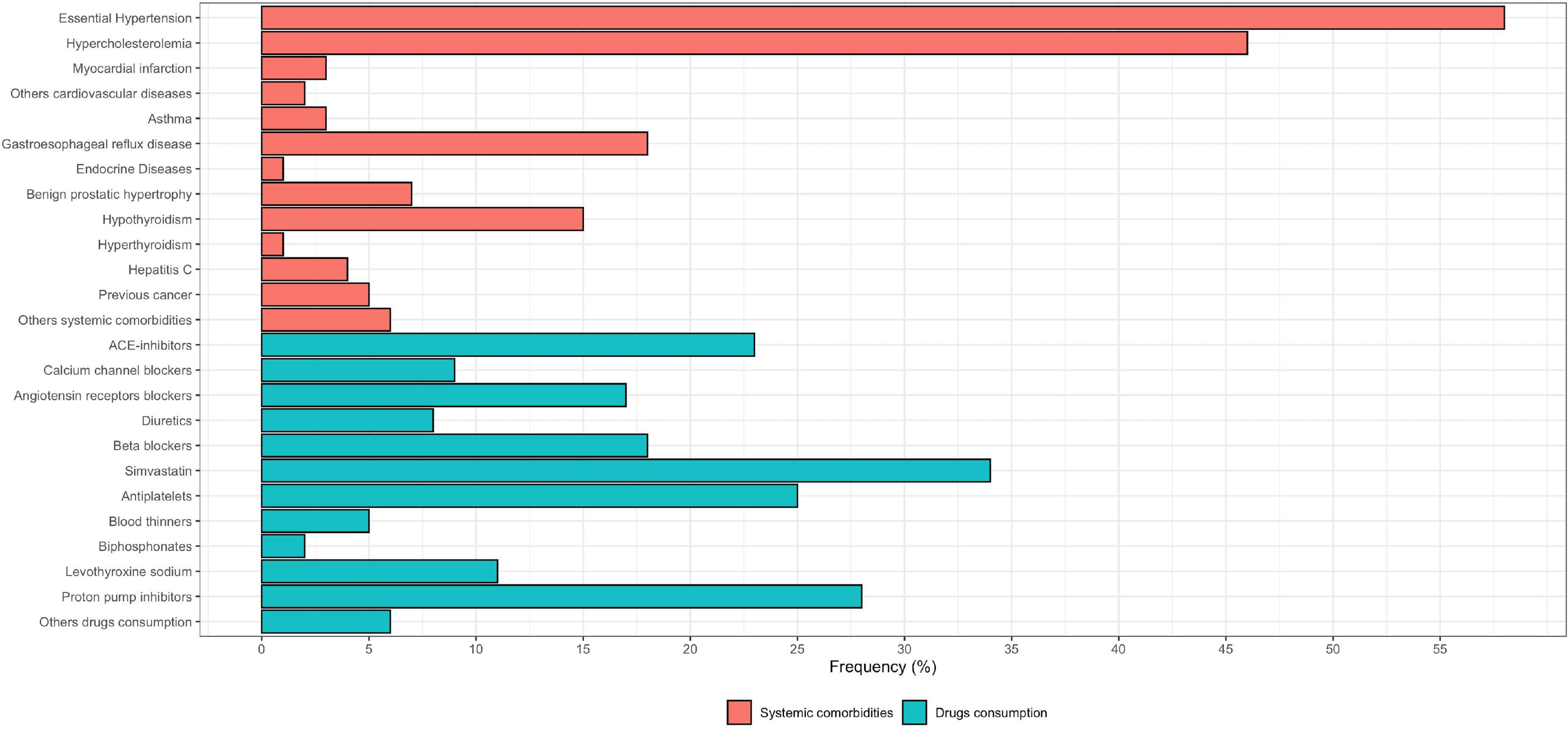This screenshot has height=729, width=1568.
Task: Click the Systemic comorbidities red legend swatch
Action: point(739,712)
